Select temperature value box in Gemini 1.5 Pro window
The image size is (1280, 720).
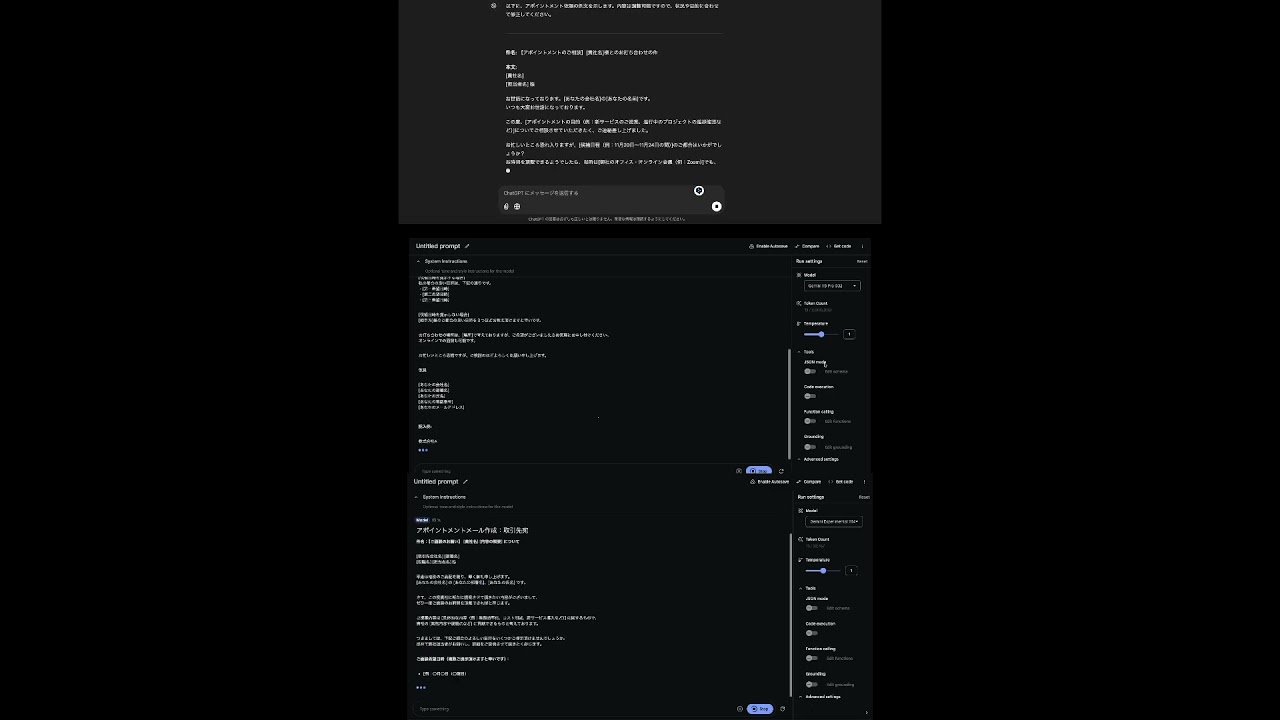849,334
